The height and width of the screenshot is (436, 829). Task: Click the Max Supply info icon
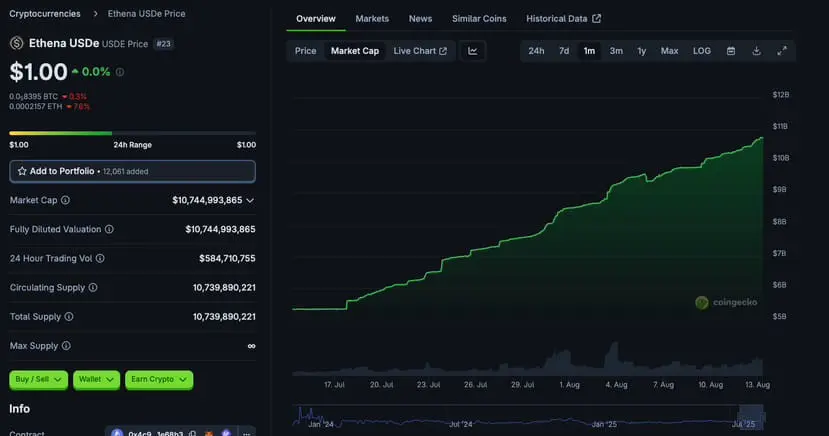click(66, 346)
